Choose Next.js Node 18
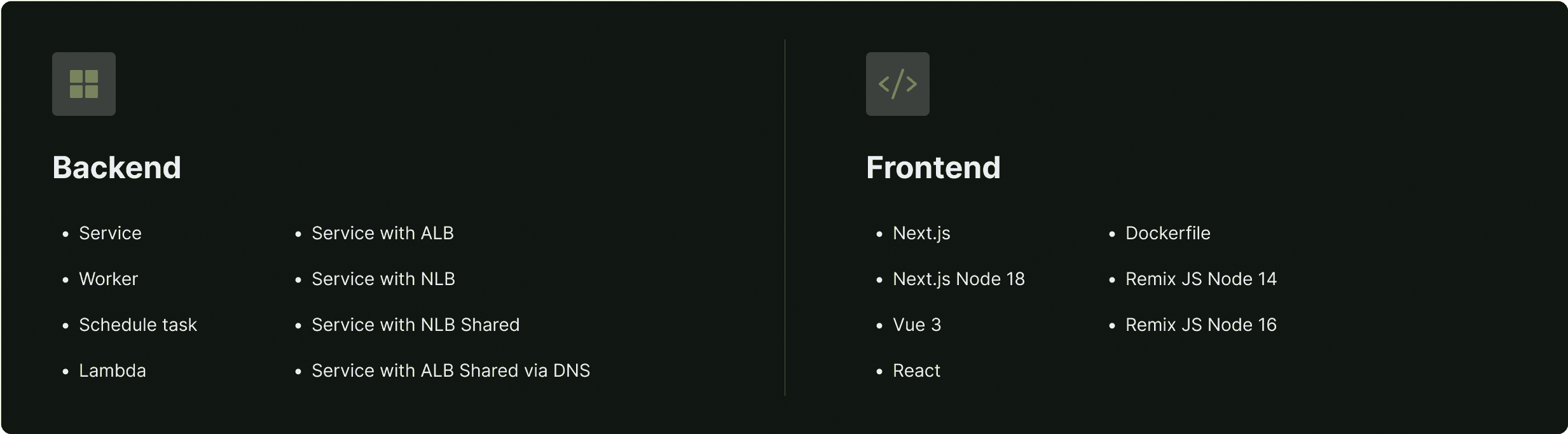Viewport: 1568px width, 434px height. (x=958, y=279)
